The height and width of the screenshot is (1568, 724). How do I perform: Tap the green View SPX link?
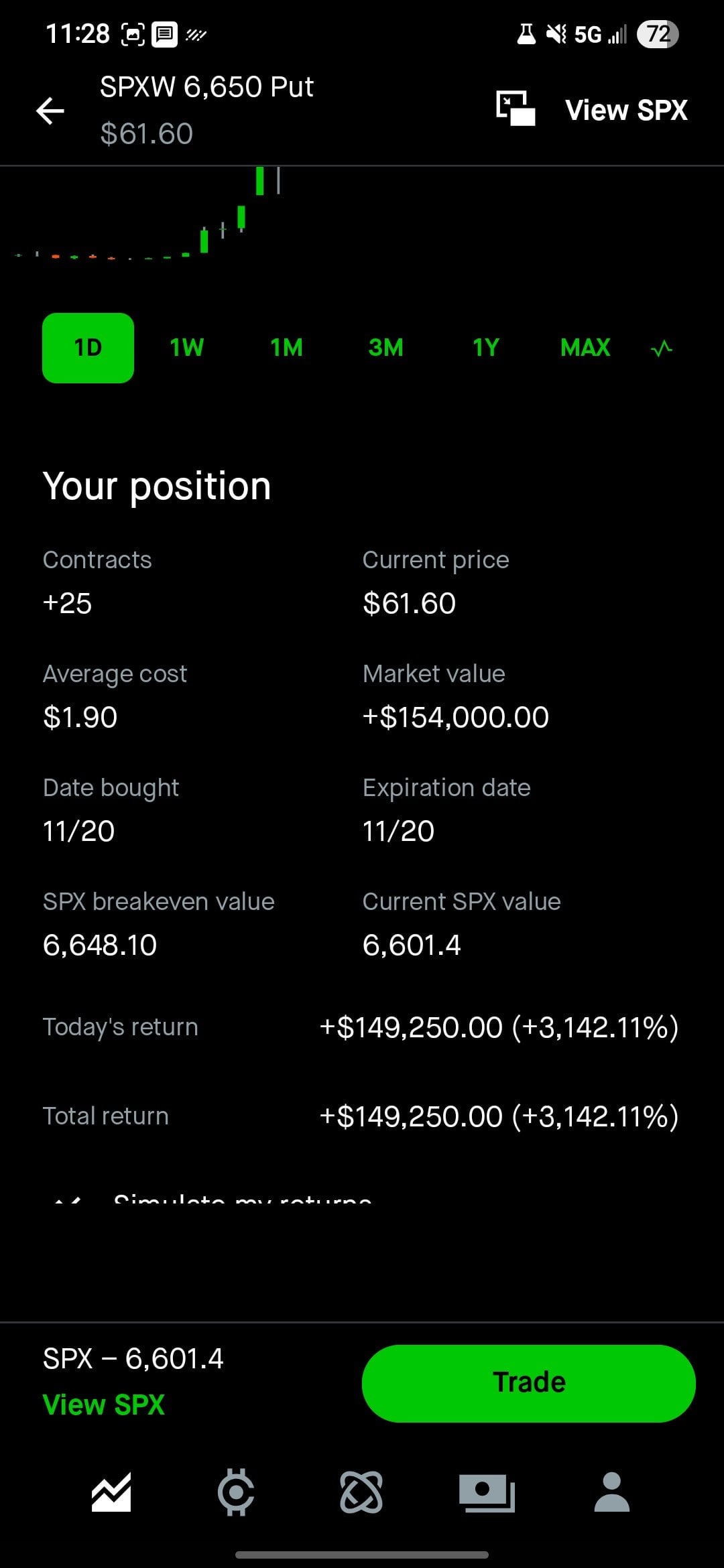click(104, 1405)
